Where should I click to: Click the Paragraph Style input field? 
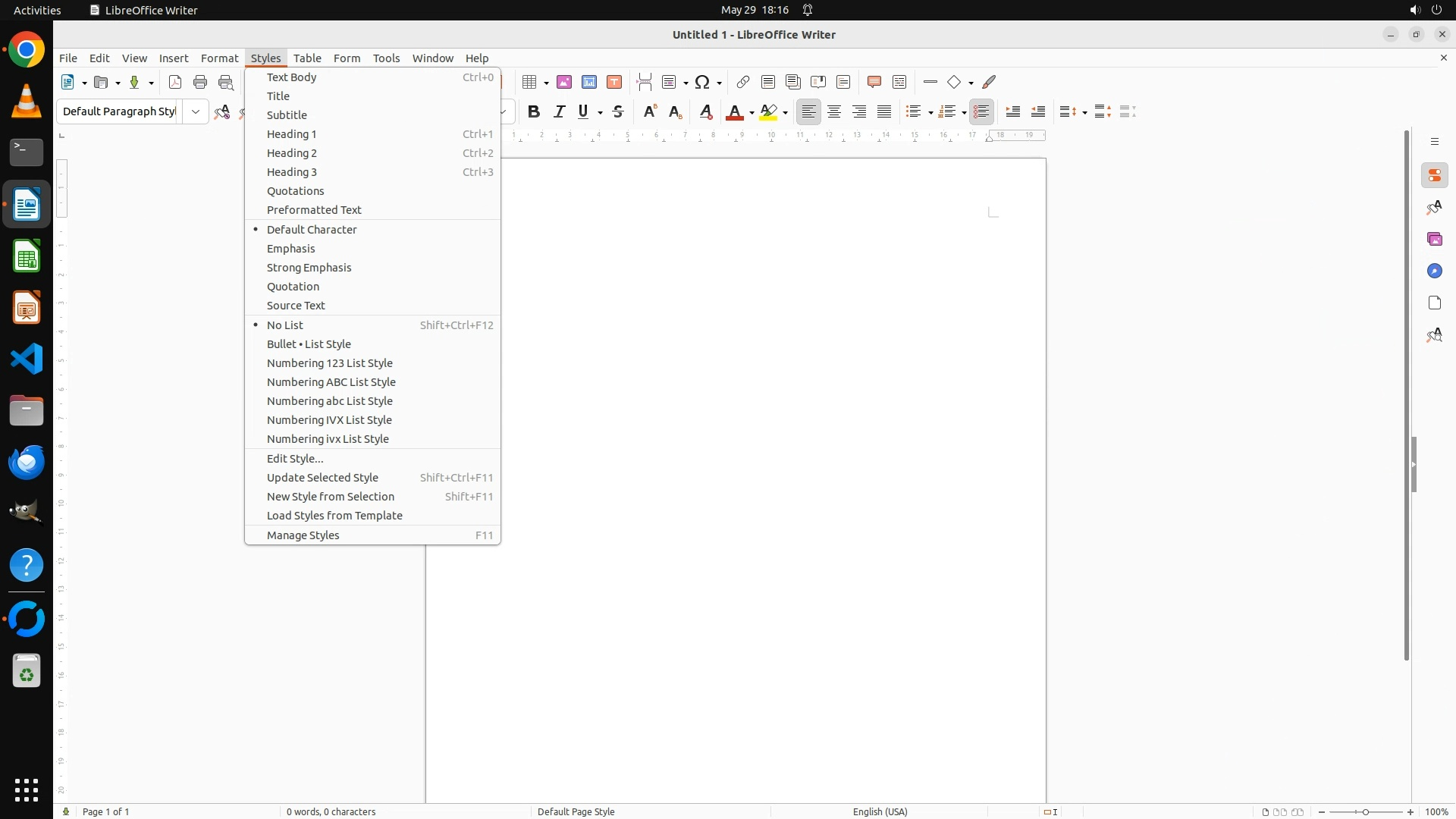click(119, 111)
